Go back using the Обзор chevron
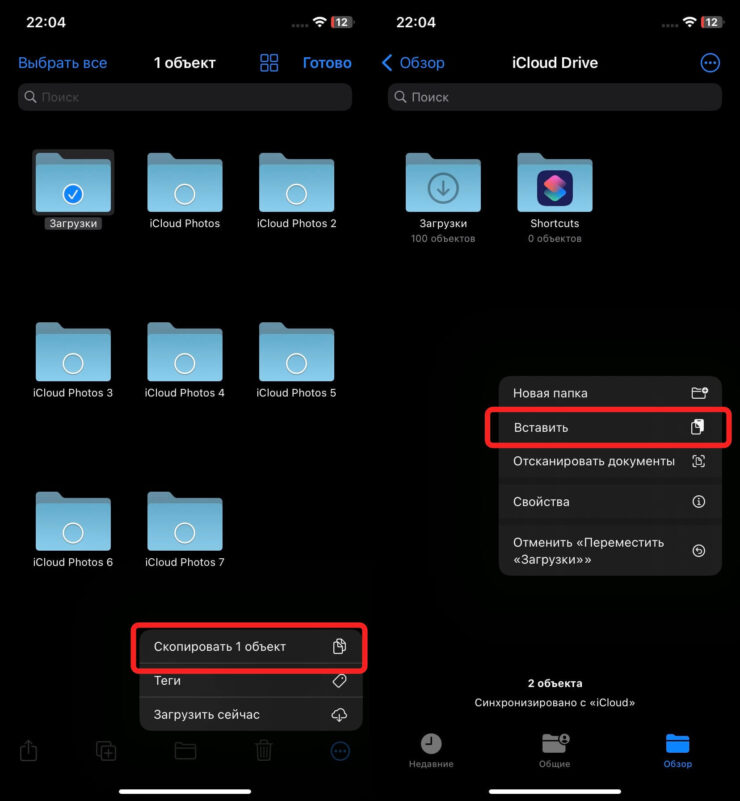The width and height of the screenshot is (740, 801). [x=414, y=63]
